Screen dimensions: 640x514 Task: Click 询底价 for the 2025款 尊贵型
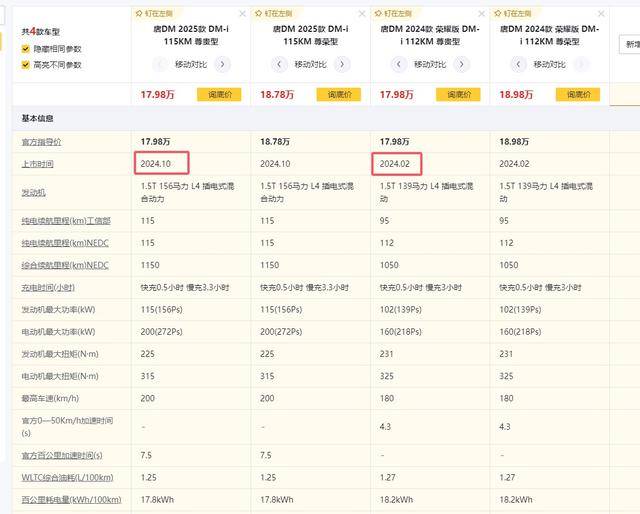coord(219,94)
